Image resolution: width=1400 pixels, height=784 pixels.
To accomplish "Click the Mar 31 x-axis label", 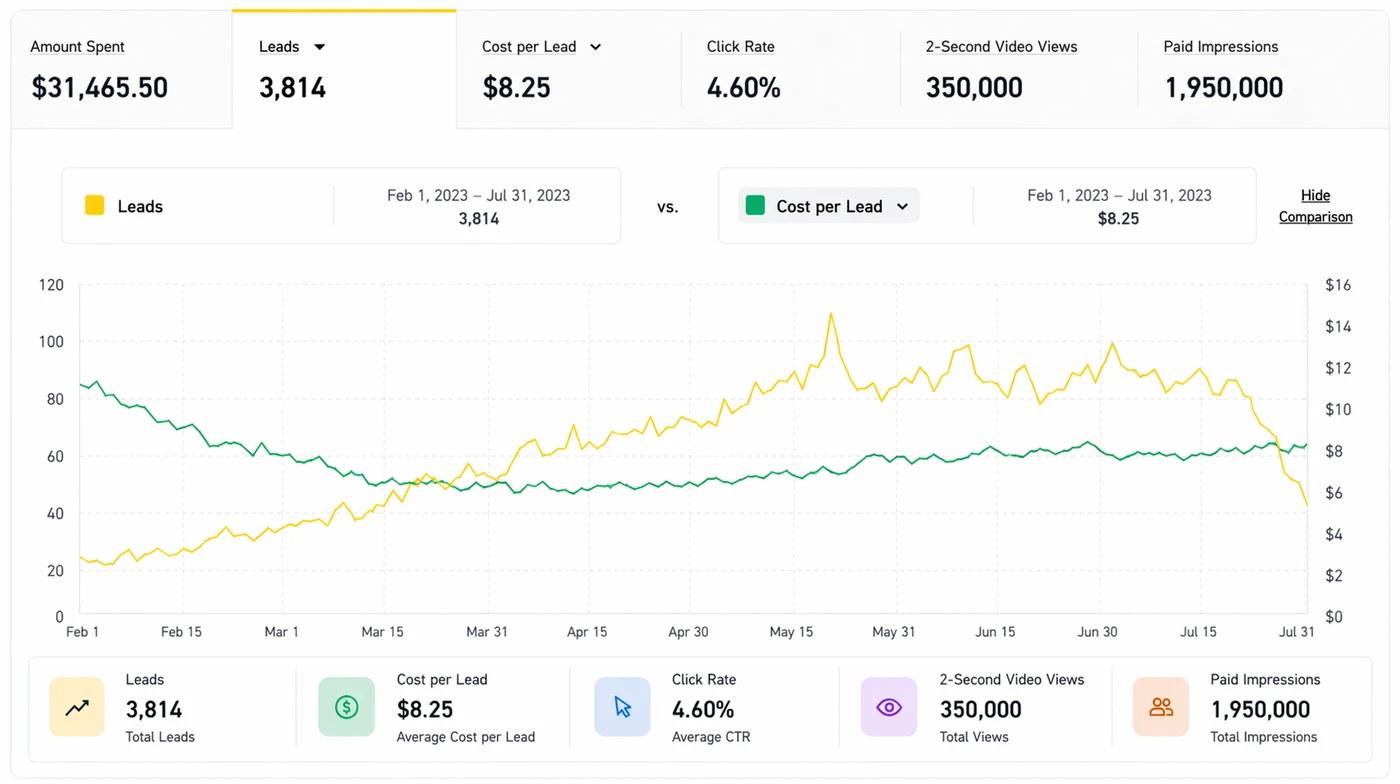I will tap(487, 632).
